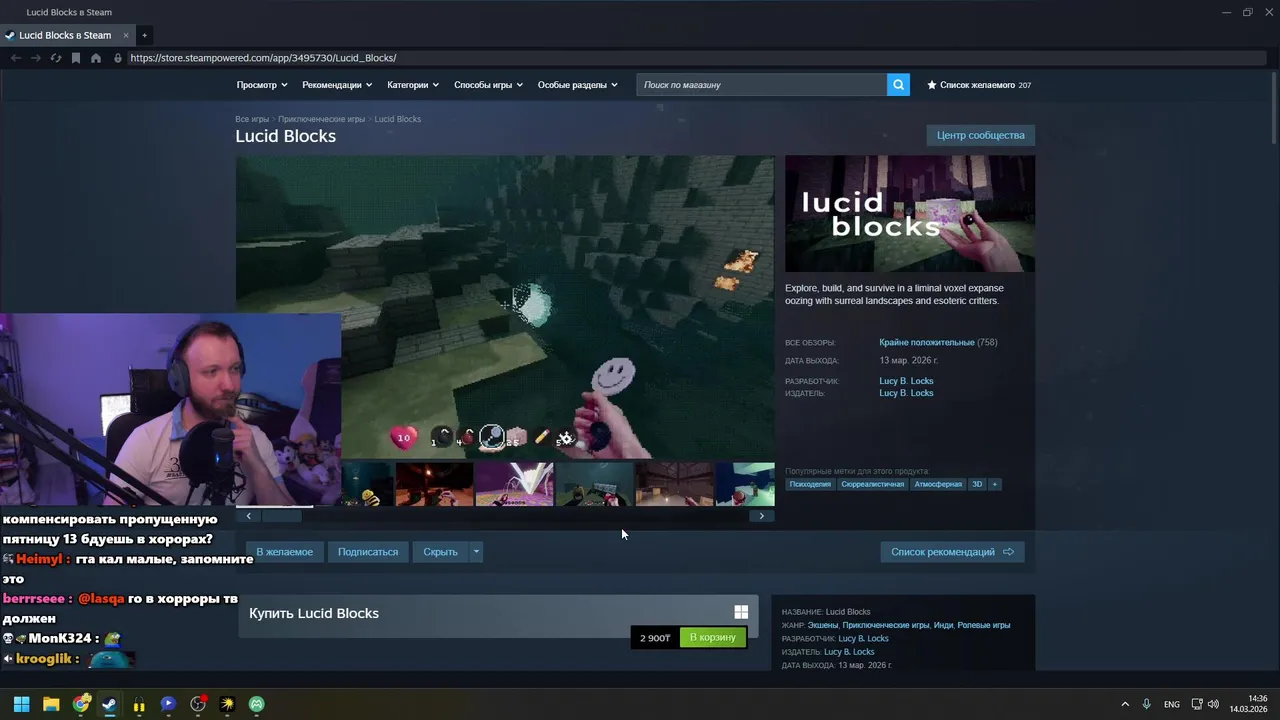Open Chrome from the taskbar
1280x720 pixels.
81,704
